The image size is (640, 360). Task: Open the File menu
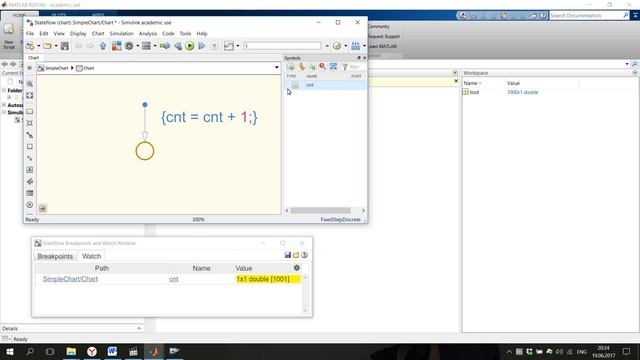(30, 33)
